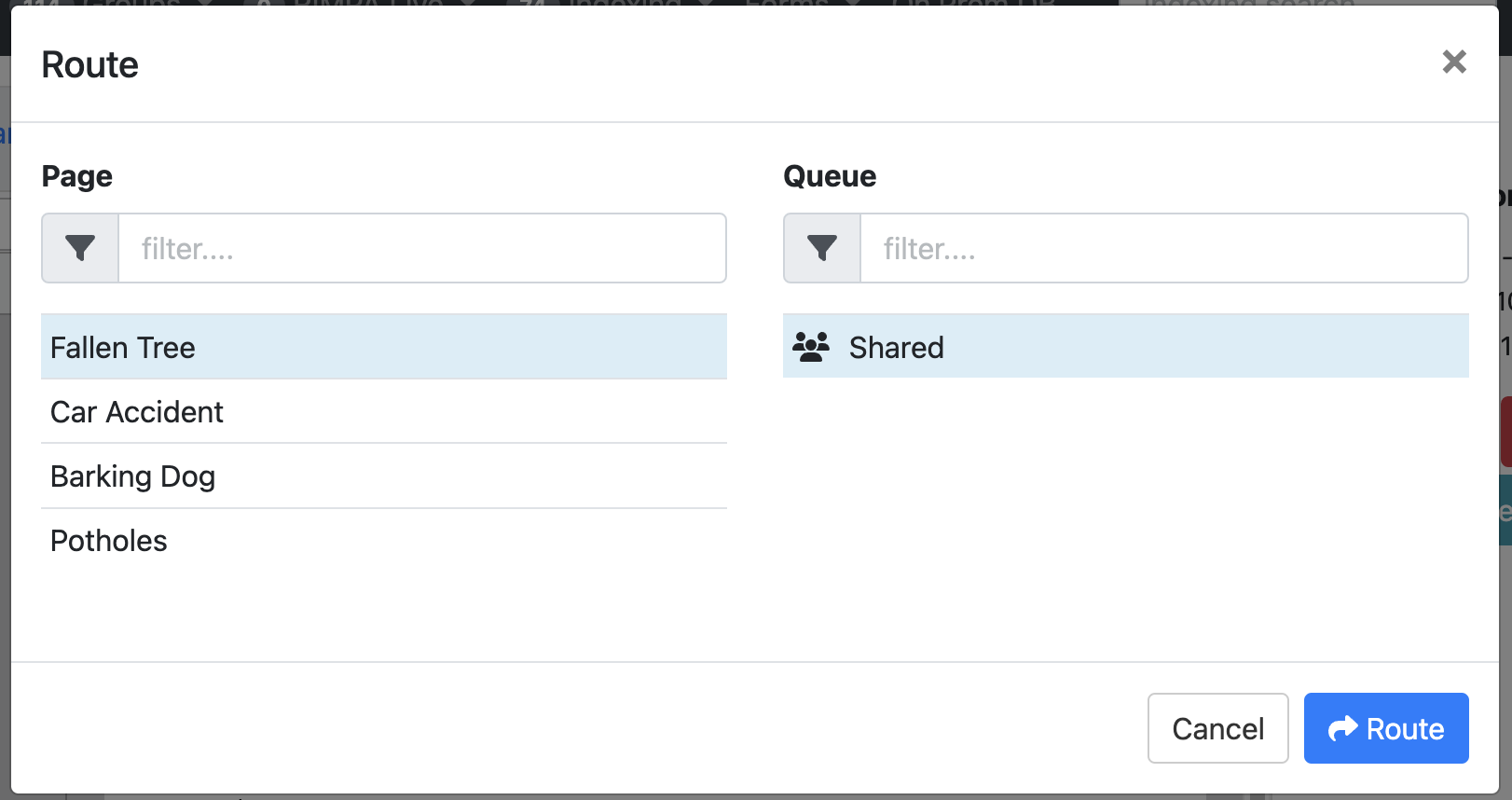Image resolution: width=1512 pixels, height=800 pixels.
Task: Focus the Page filter text field
Action: click(x=421, y=248)
